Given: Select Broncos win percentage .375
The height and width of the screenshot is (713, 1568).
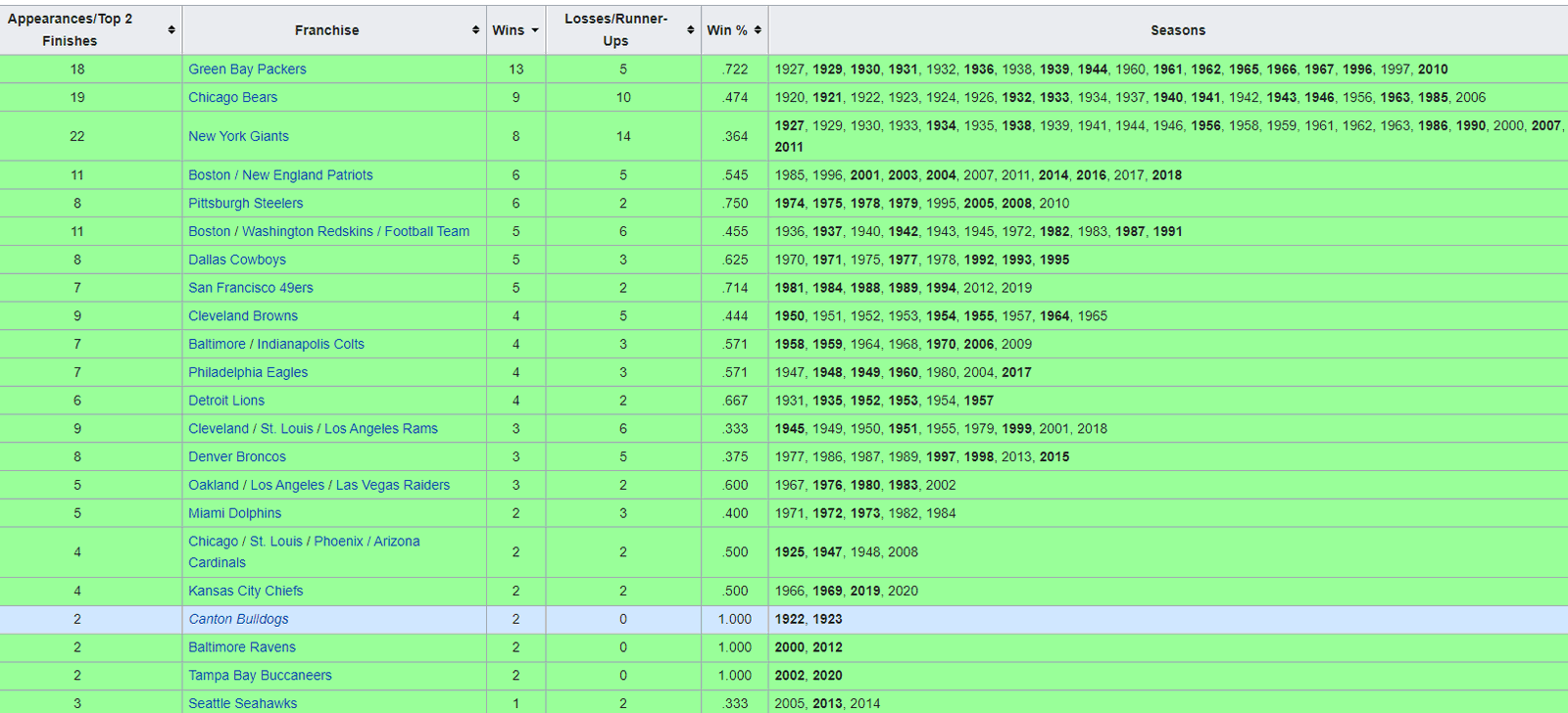Looking at the screenshot, I should (735, 457).
